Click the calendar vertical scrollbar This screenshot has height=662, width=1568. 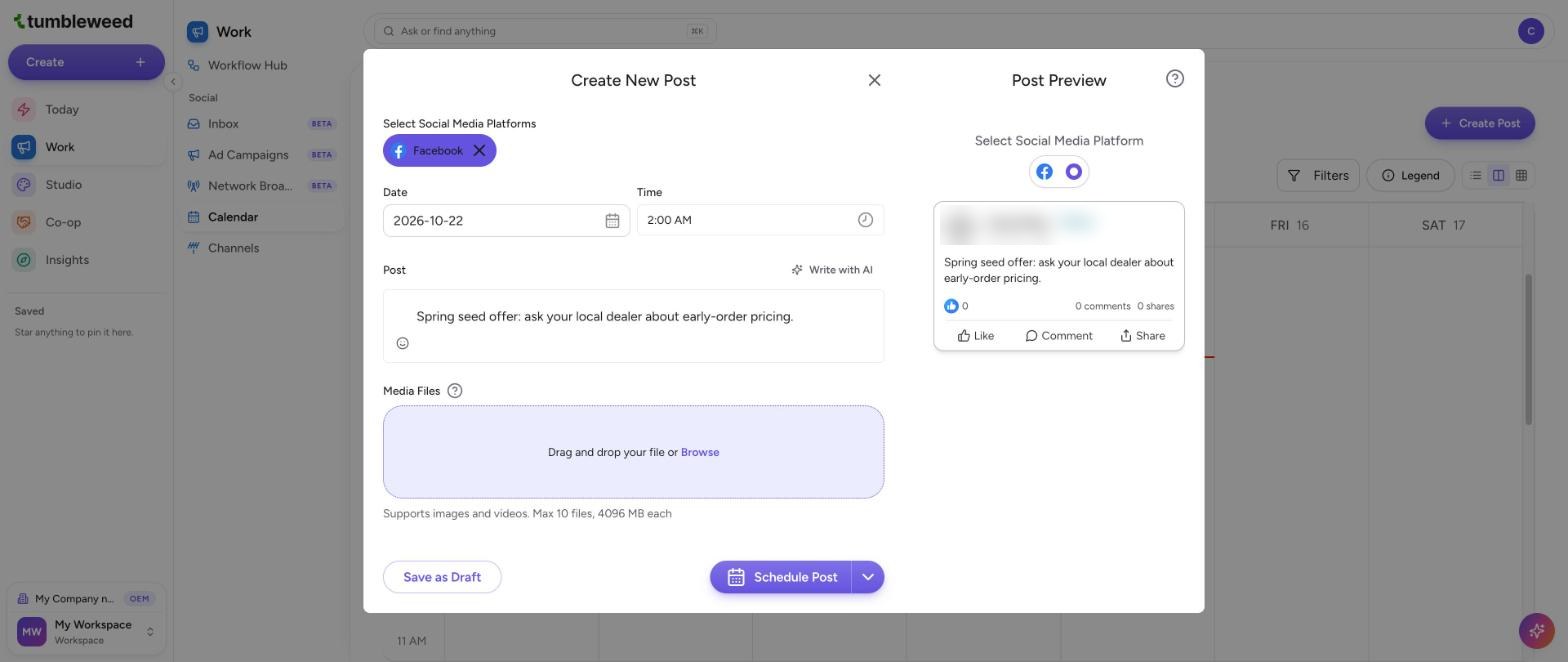pos(1527,348)
